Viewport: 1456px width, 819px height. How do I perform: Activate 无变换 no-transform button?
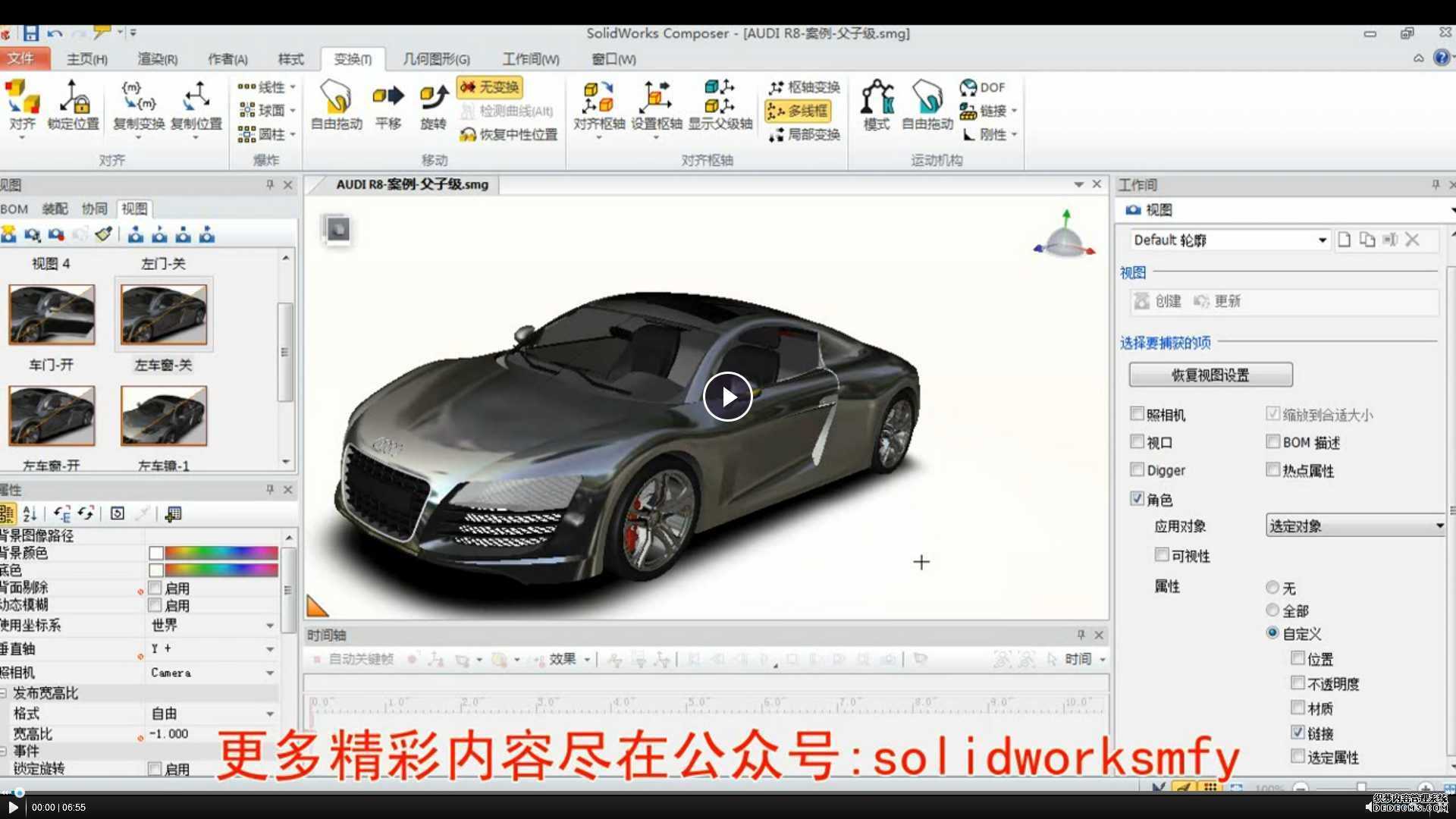click(x=490, y=87)
